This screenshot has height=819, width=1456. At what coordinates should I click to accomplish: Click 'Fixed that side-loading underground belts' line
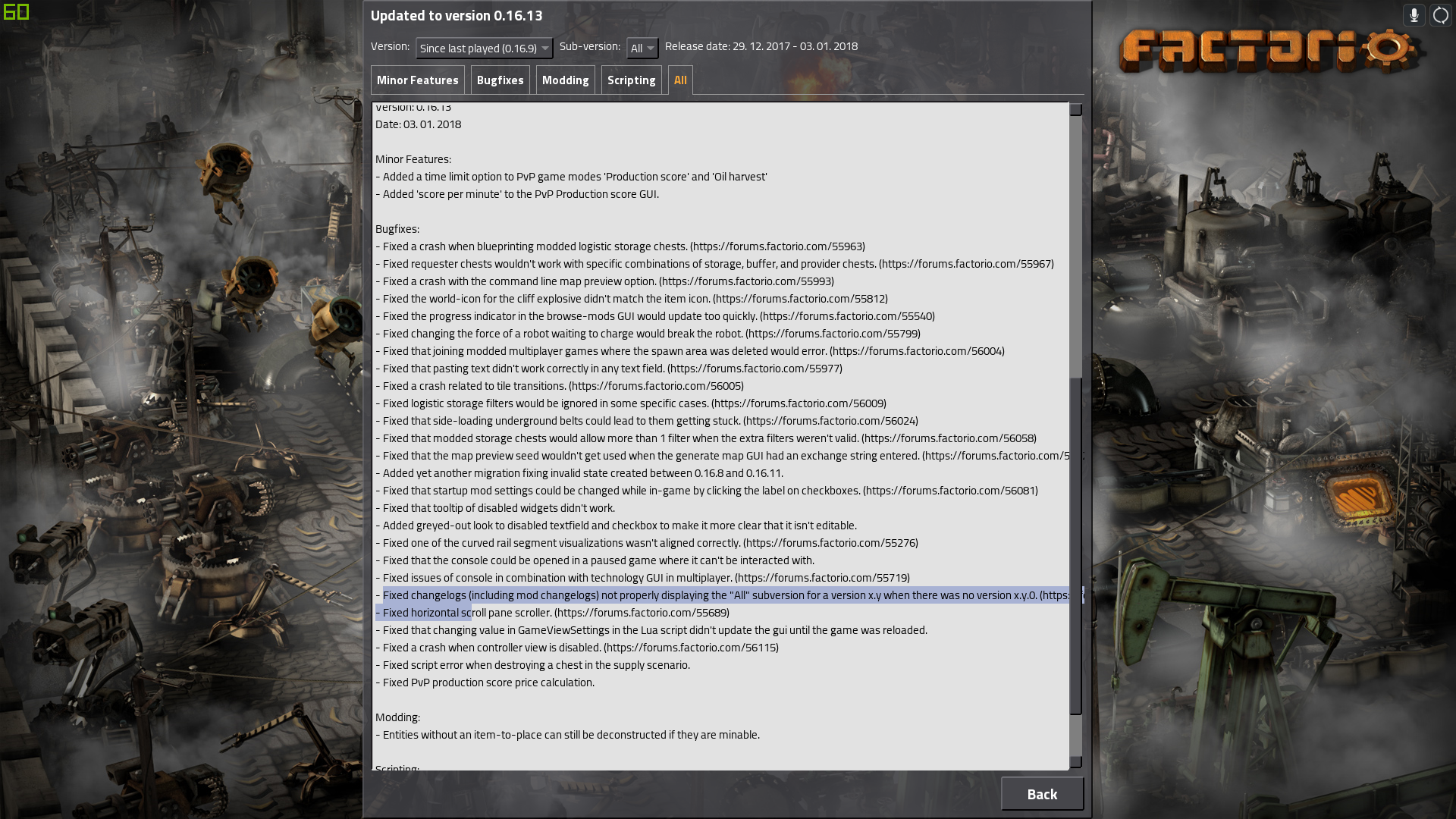(646, 421)
